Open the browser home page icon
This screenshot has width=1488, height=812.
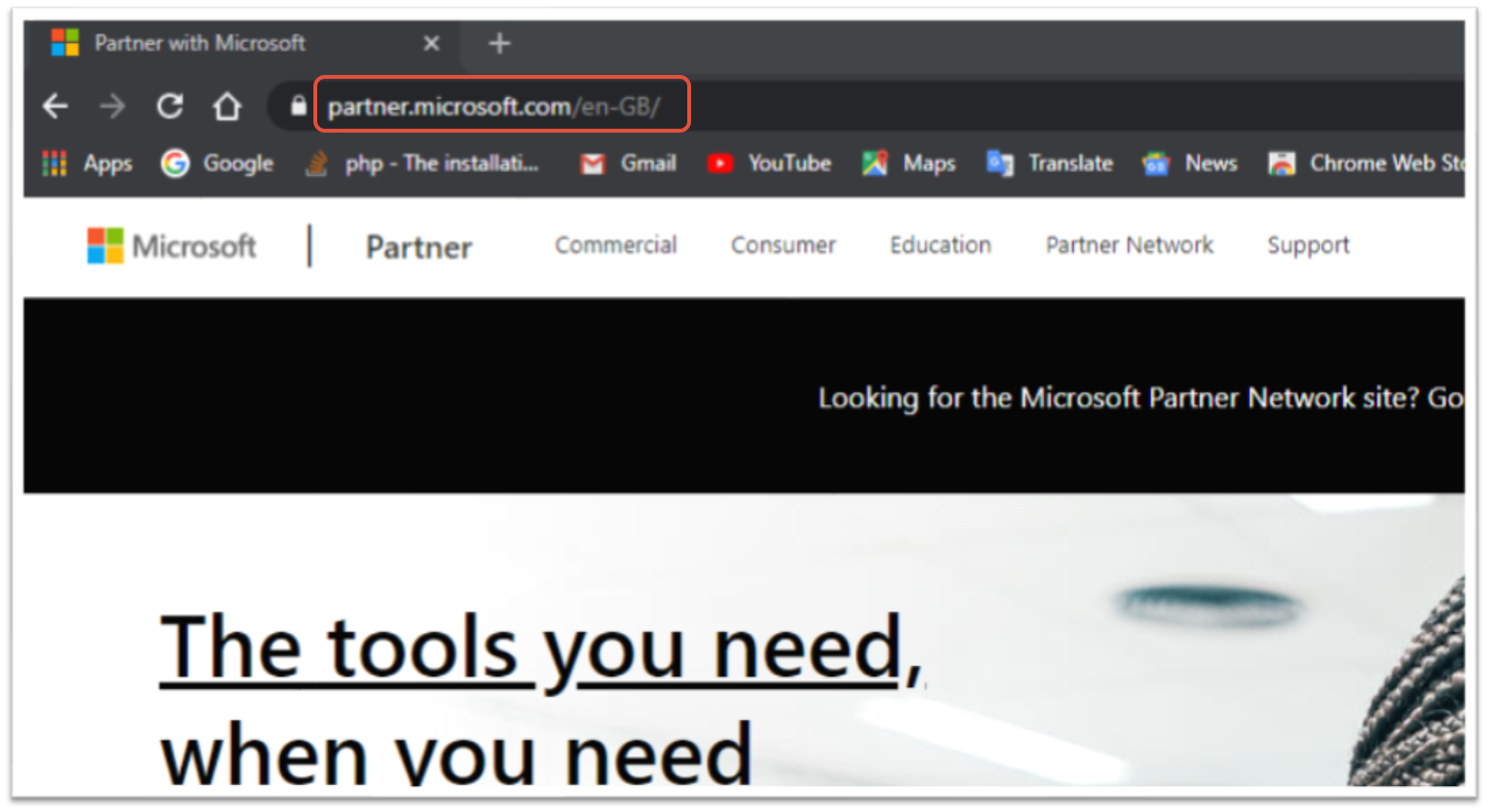pos(227,106)
